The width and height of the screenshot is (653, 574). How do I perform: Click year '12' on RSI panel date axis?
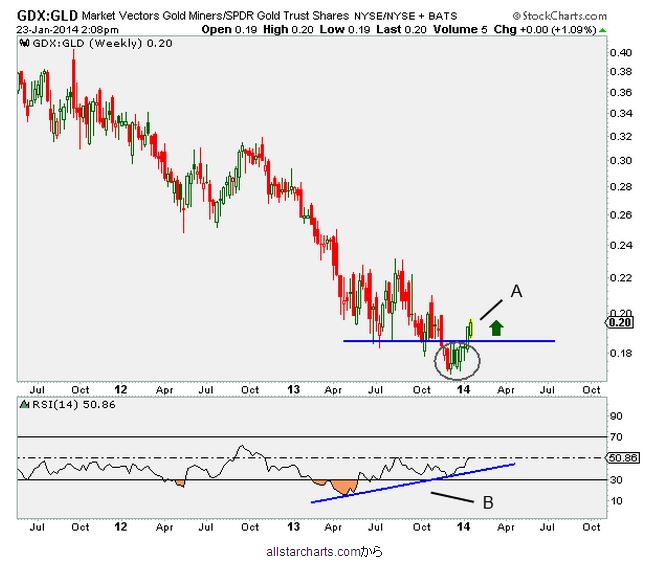coord(120,527)
